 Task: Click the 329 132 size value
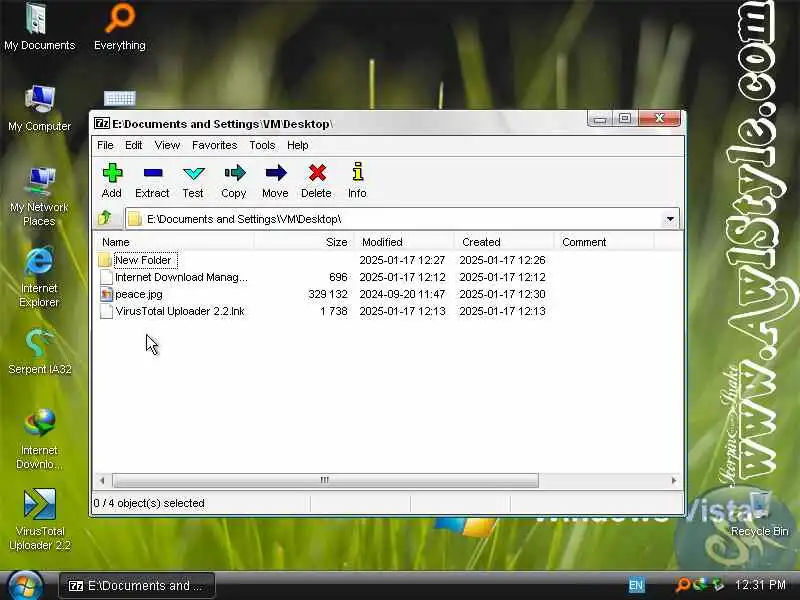pyautogui.click(x=328, y=294)
